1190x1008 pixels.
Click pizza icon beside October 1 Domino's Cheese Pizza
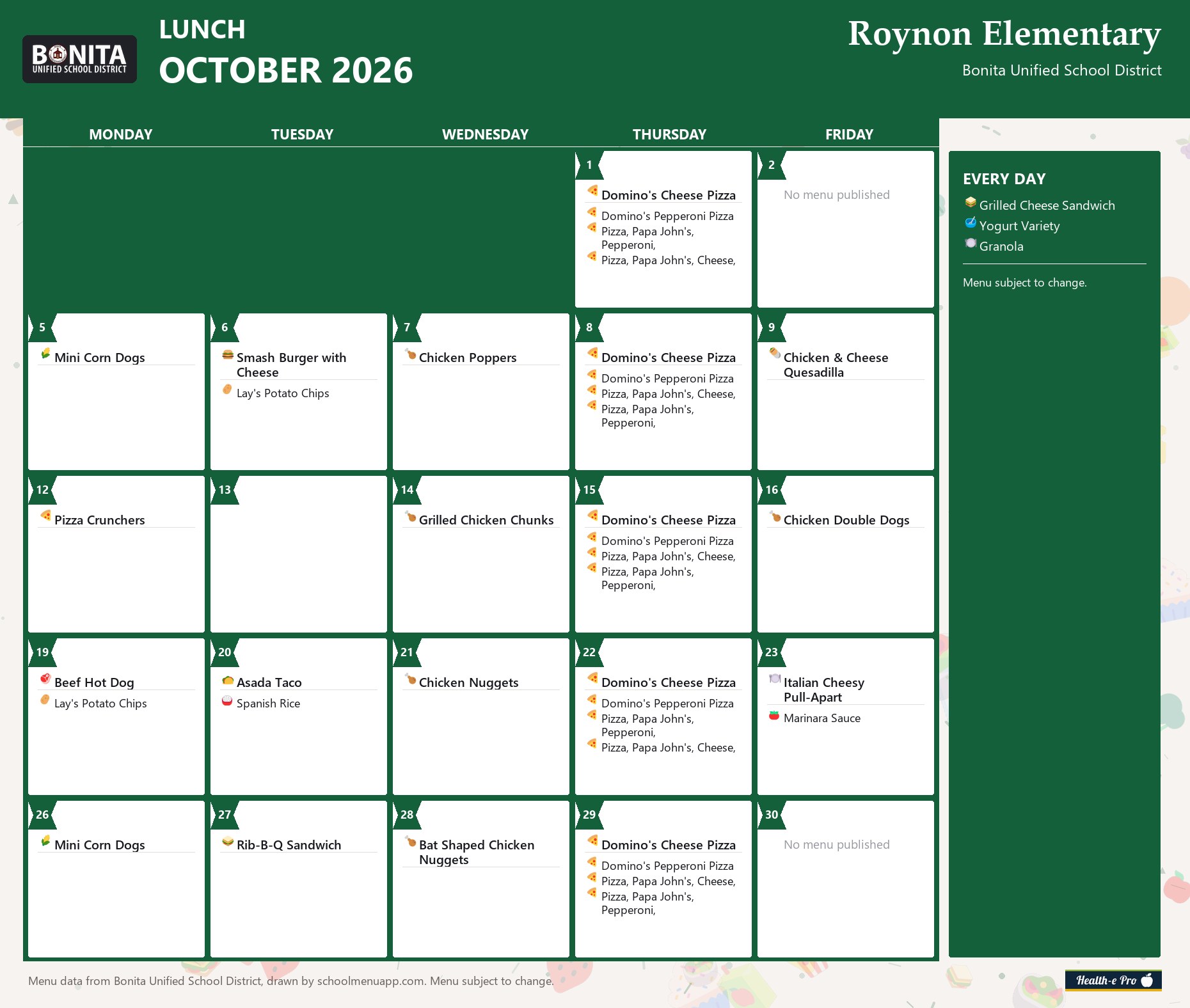pyautogui.click(x=592, y=191)
